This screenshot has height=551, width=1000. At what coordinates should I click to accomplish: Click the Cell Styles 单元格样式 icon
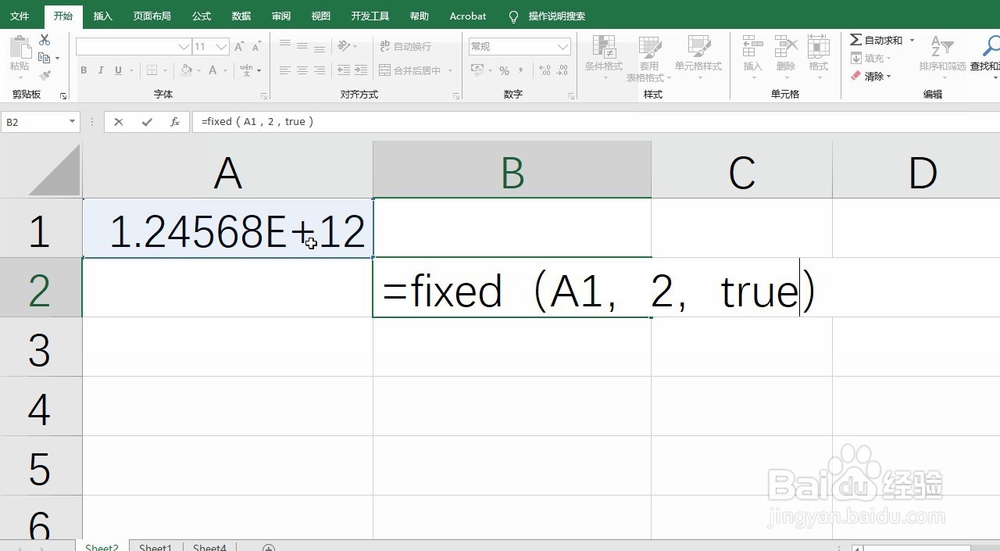pos(699,47)
